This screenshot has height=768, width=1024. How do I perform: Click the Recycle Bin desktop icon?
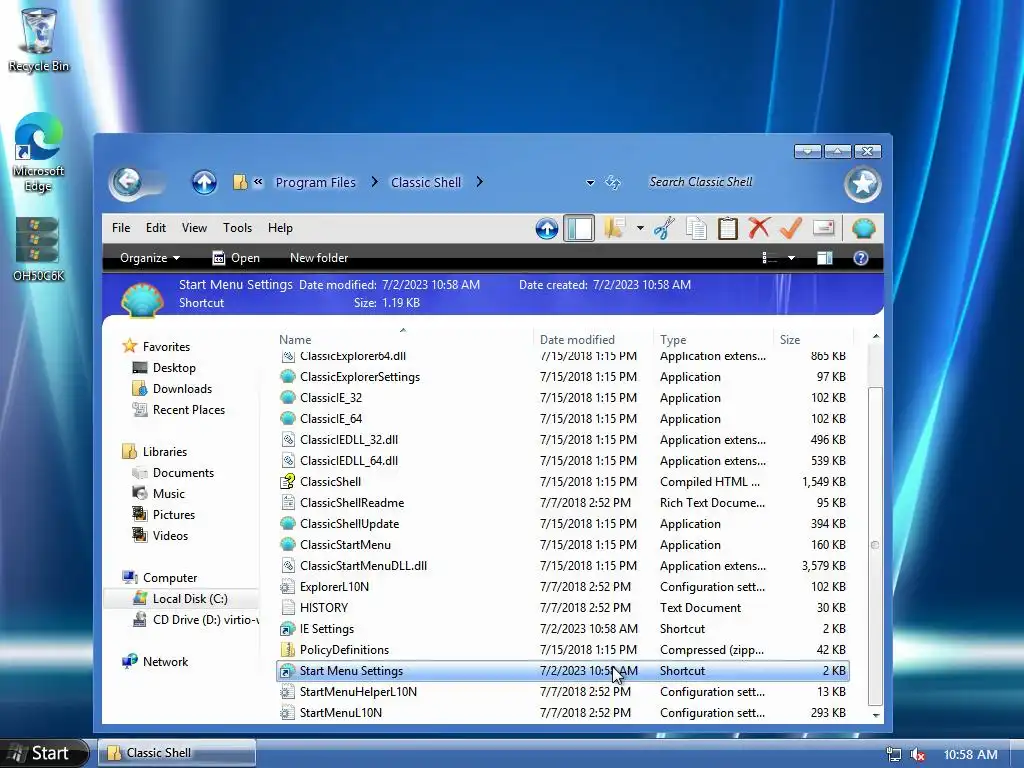[x=39, y=40]
